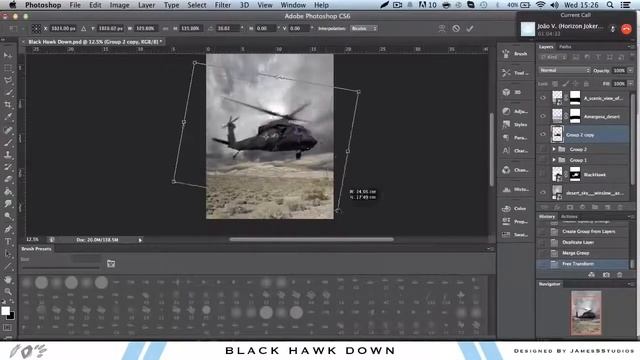Show the BlackHawk layer
Screen dimensions: 640x360
543,174
